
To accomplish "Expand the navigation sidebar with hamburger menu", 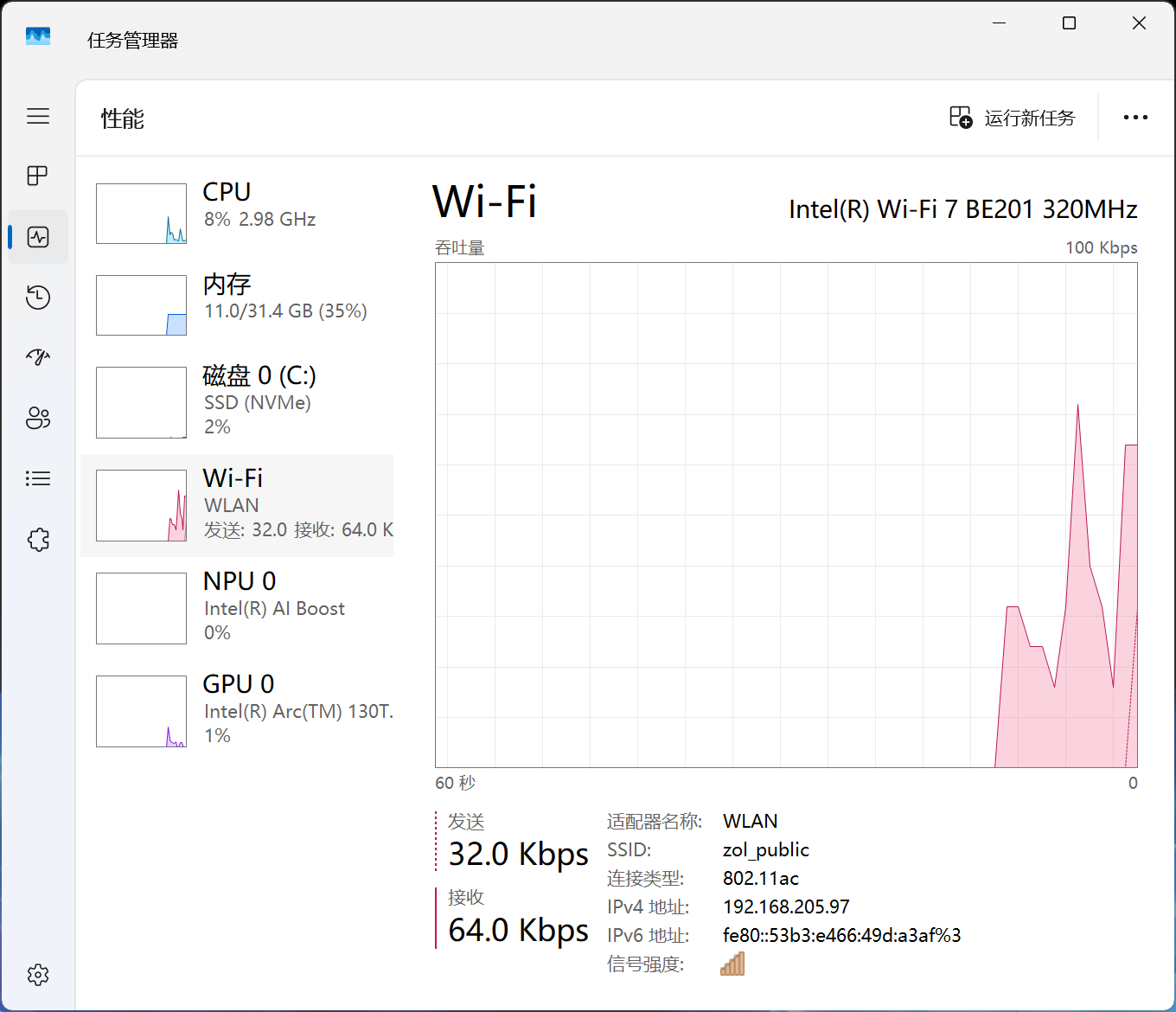I will tap(38, 115).
